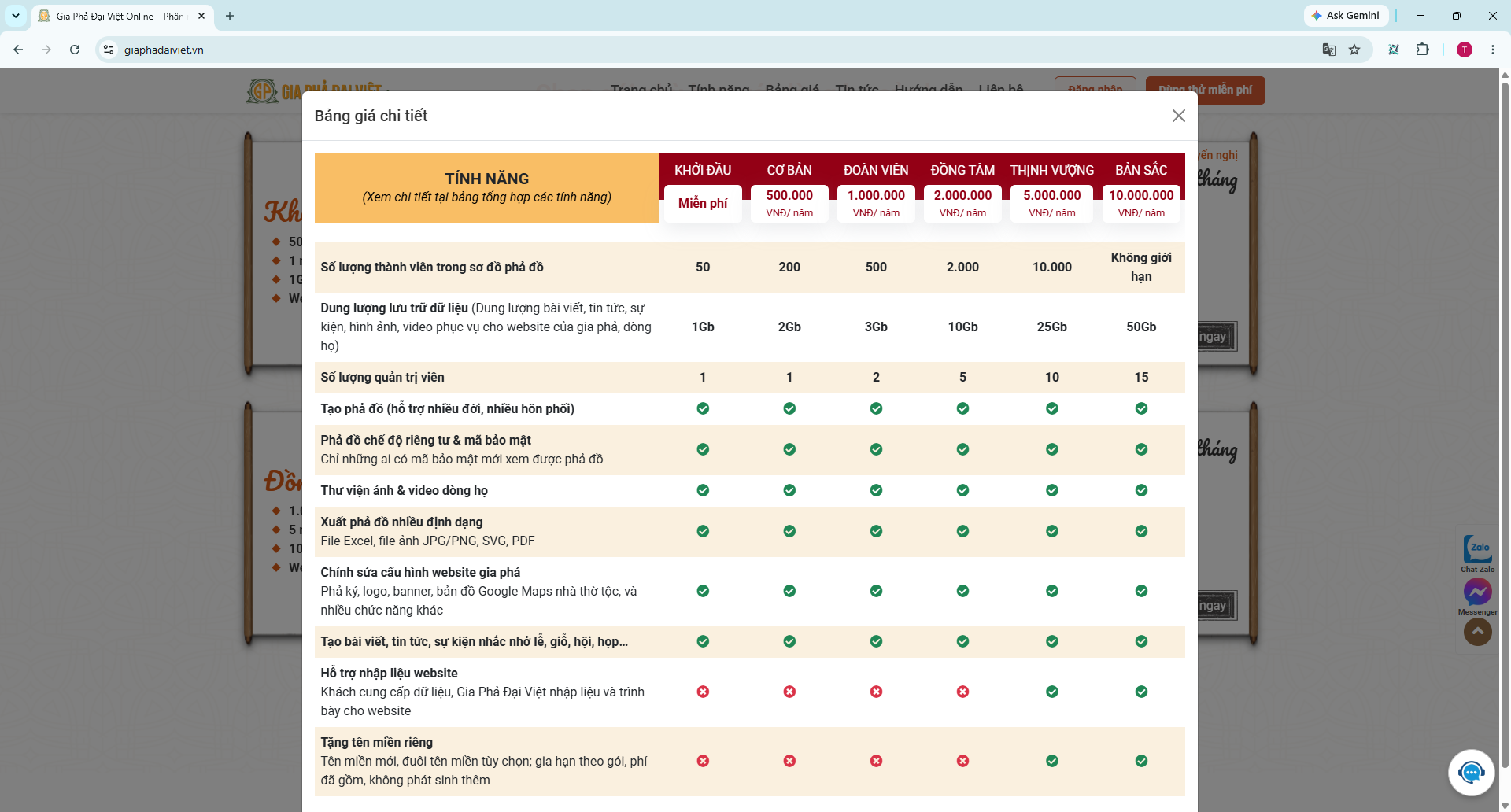
Task: Click the 10.000 members cell
Action: point(1052,267)
